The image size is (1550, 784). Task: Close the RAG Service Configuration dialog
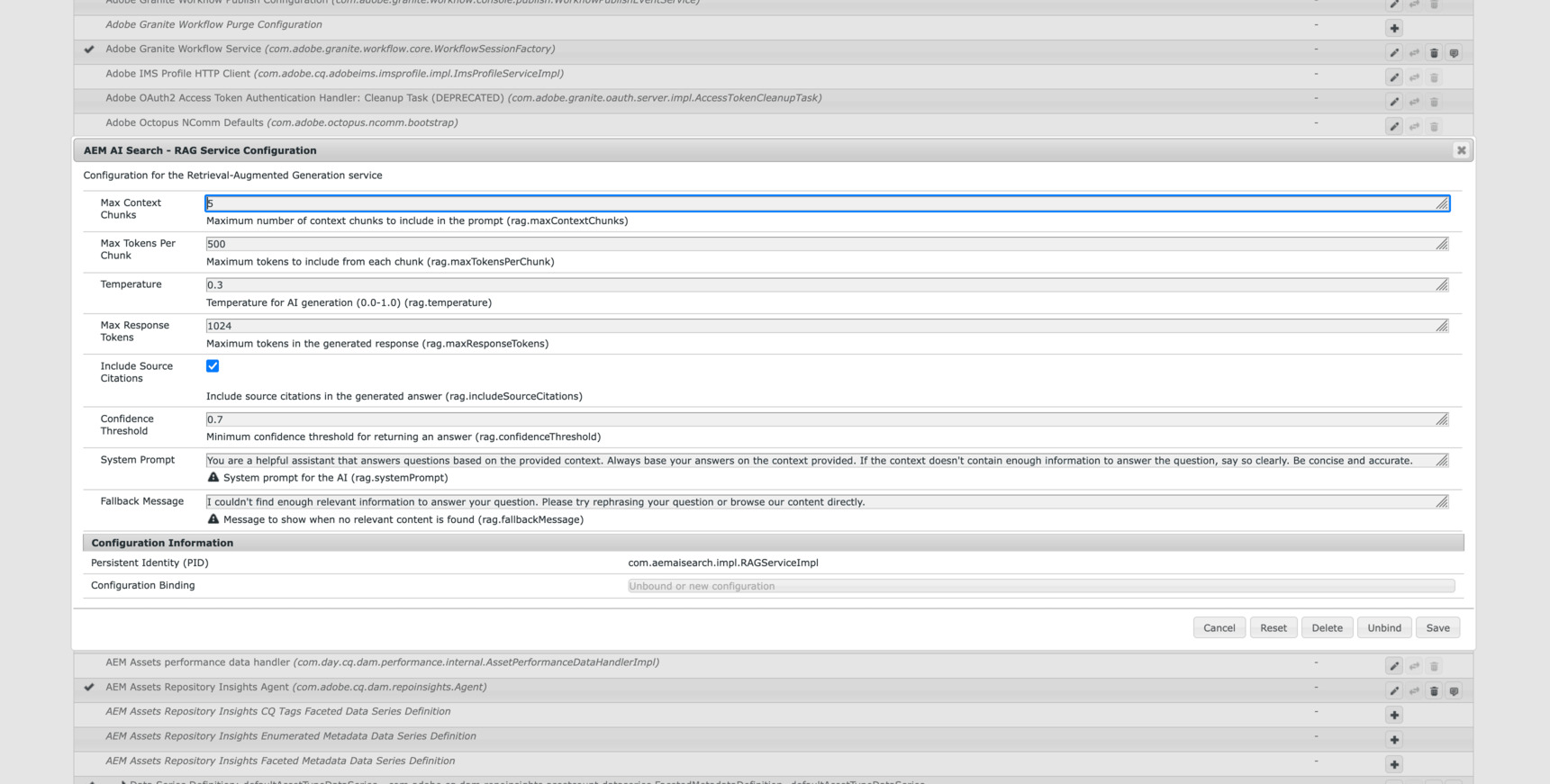click(1461, 150)
